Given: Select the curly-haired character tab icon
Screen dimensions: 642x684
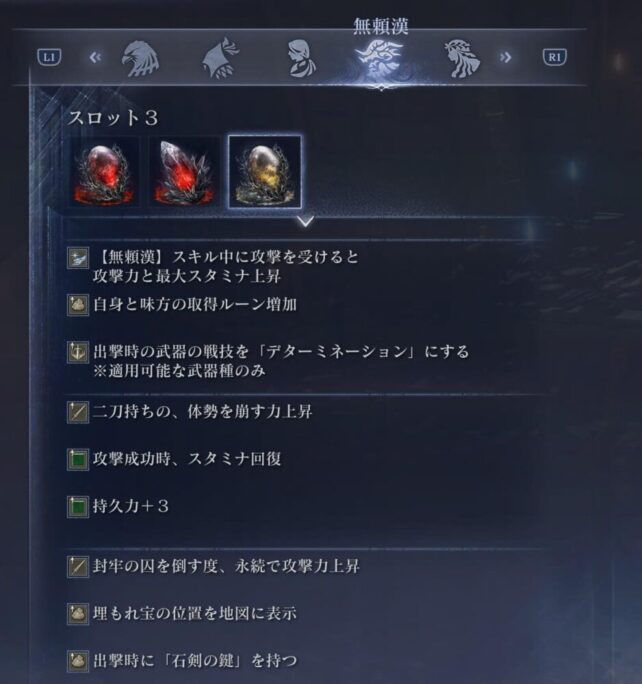Looking at the screenshot, I should pyautogui.click(x=462, y=59).
